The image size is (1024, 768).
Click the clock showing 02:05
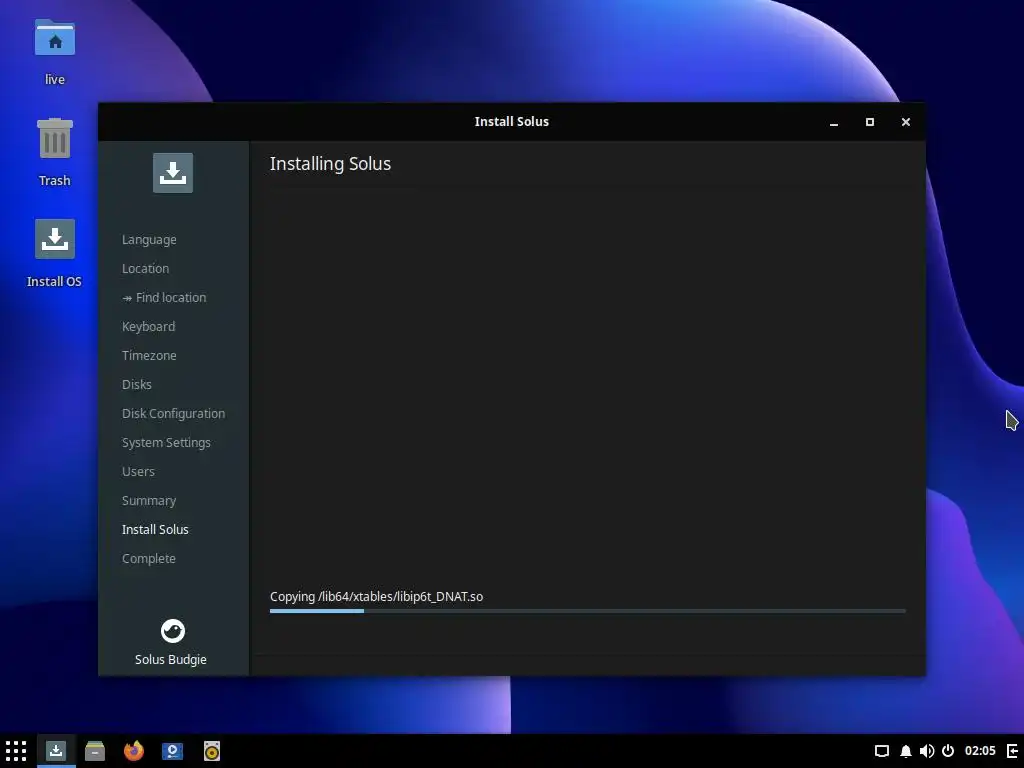coord(980,751)
